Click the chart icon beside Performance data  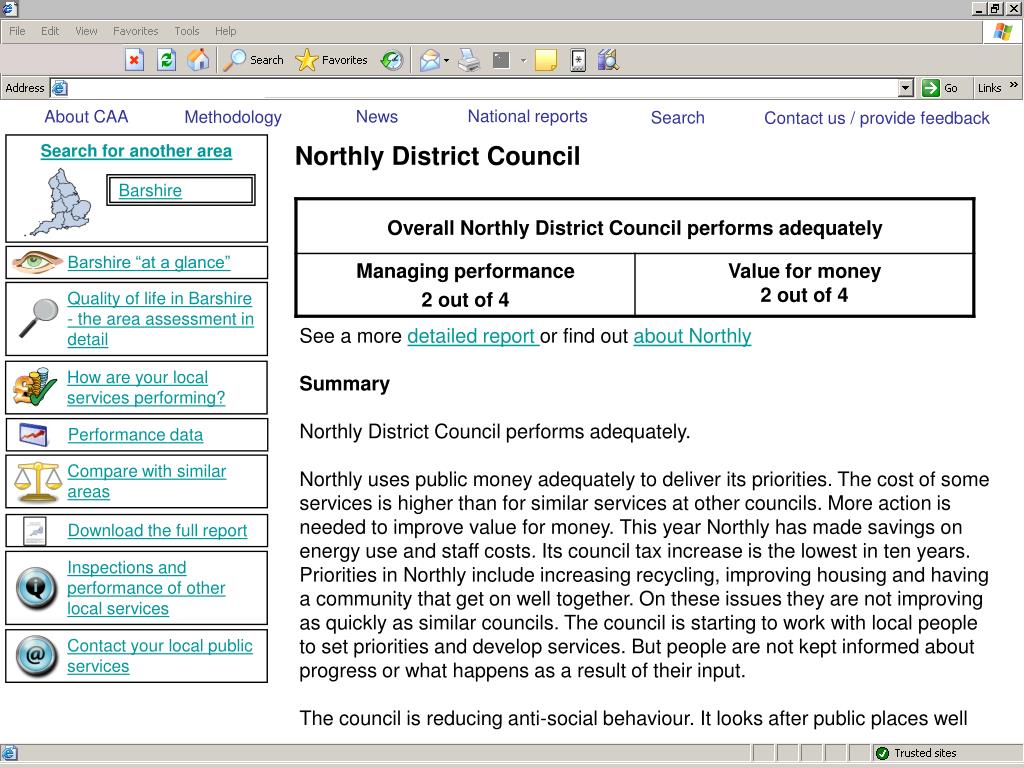[x=33, y=435]
